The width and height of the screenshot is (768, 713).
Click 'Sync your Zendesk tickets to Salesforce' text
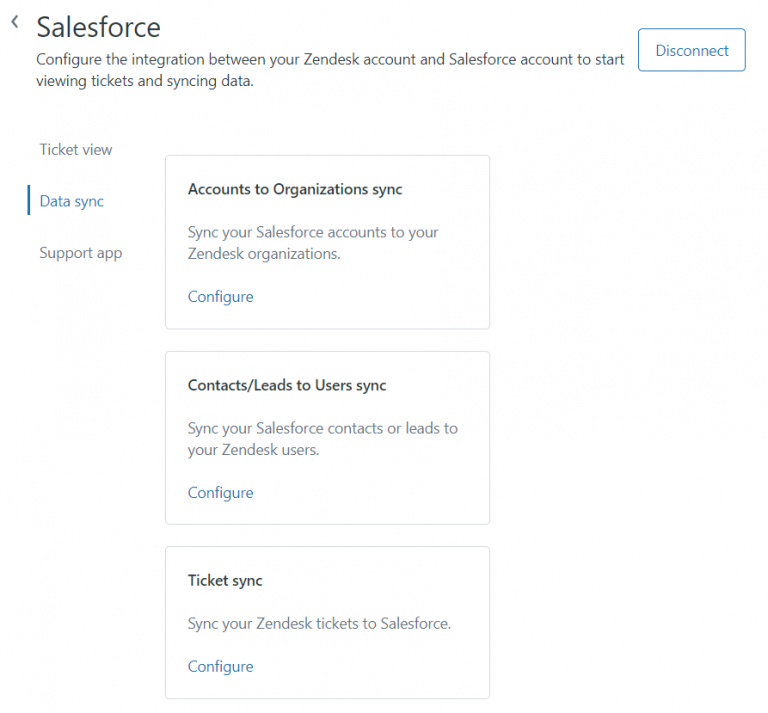pyautogui.click(x=320, y=624)
